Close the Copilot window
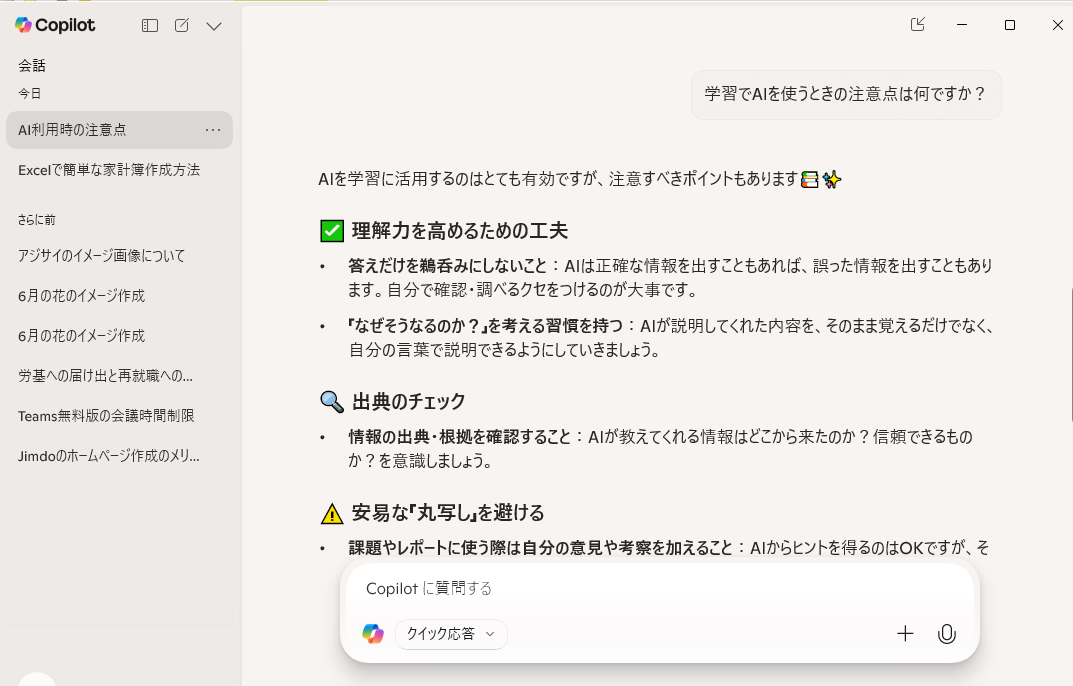The width and height of the screenshot is (1073, 686). (x=1057, y=25)
